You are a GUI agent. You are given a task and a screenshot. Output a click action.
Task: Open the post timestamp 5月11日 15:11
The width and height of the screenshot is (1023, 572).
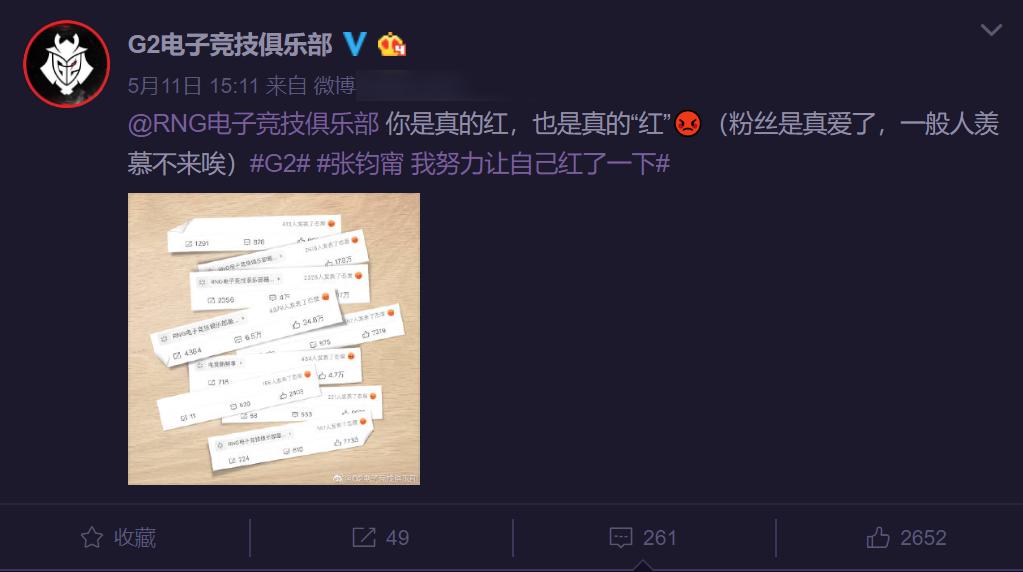pos(194,85)
